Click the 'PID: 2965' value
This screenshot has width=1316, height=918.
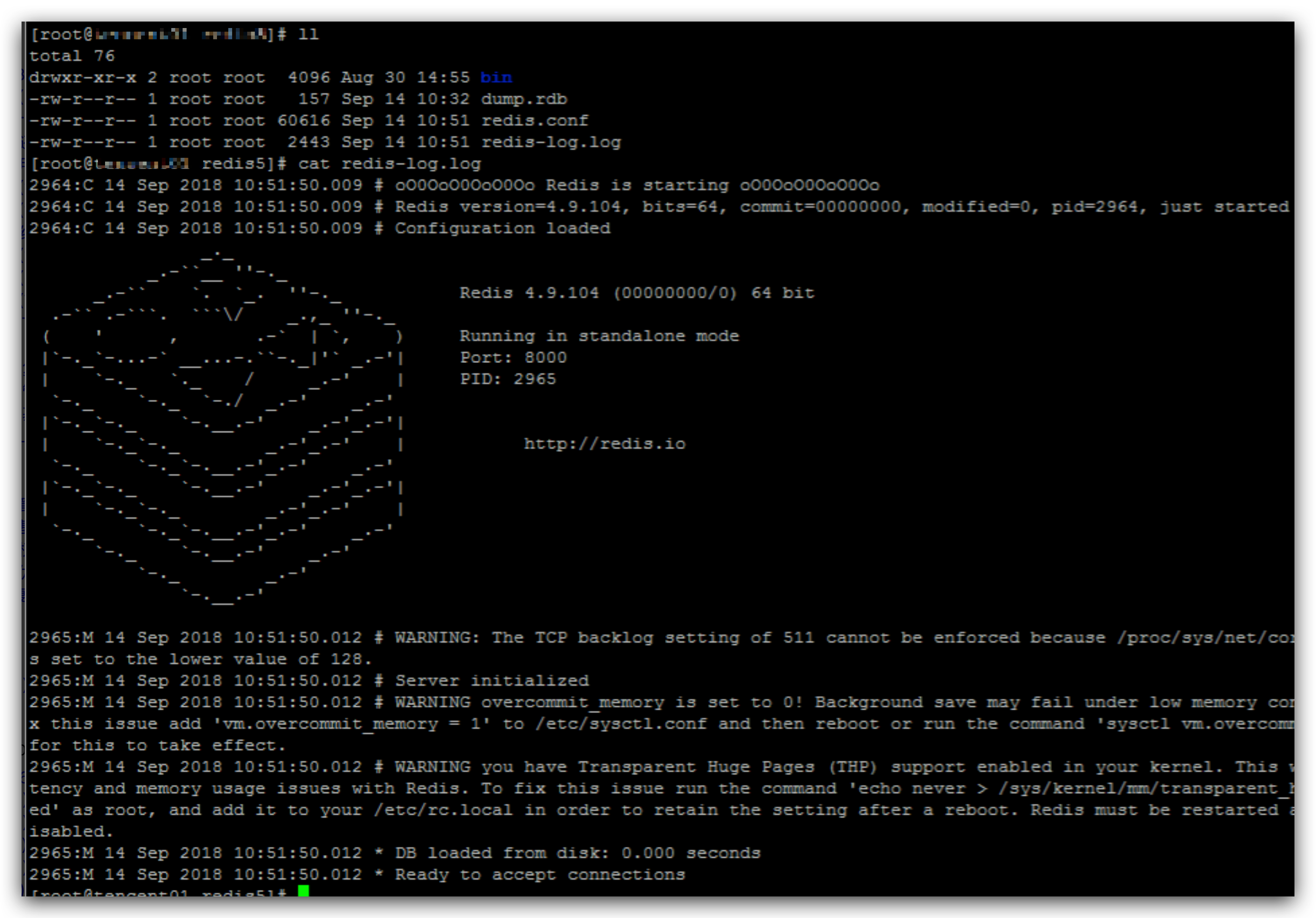(x=507, y=379)
